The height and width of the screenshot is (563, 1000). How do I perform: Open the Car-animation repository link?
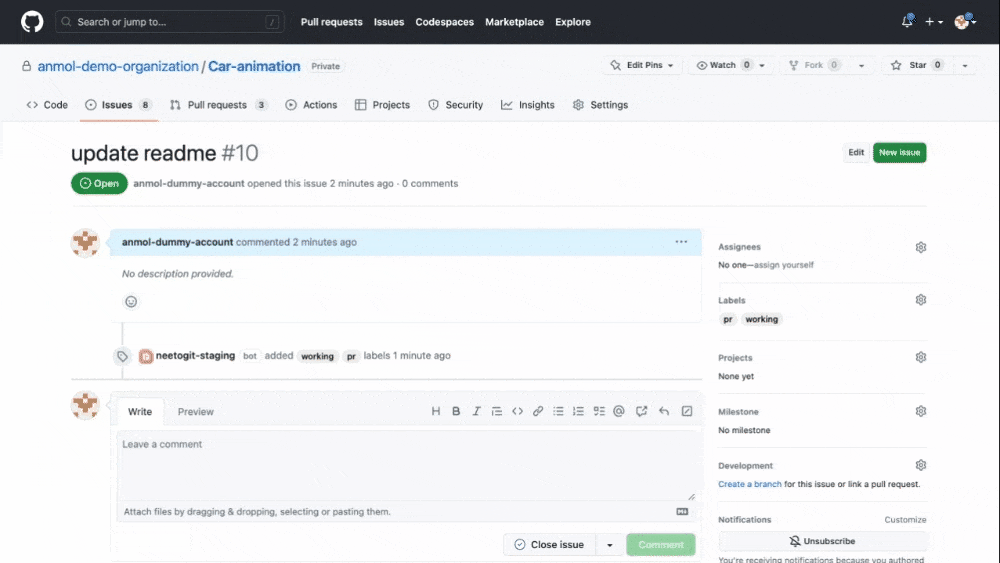click(254, 66)
